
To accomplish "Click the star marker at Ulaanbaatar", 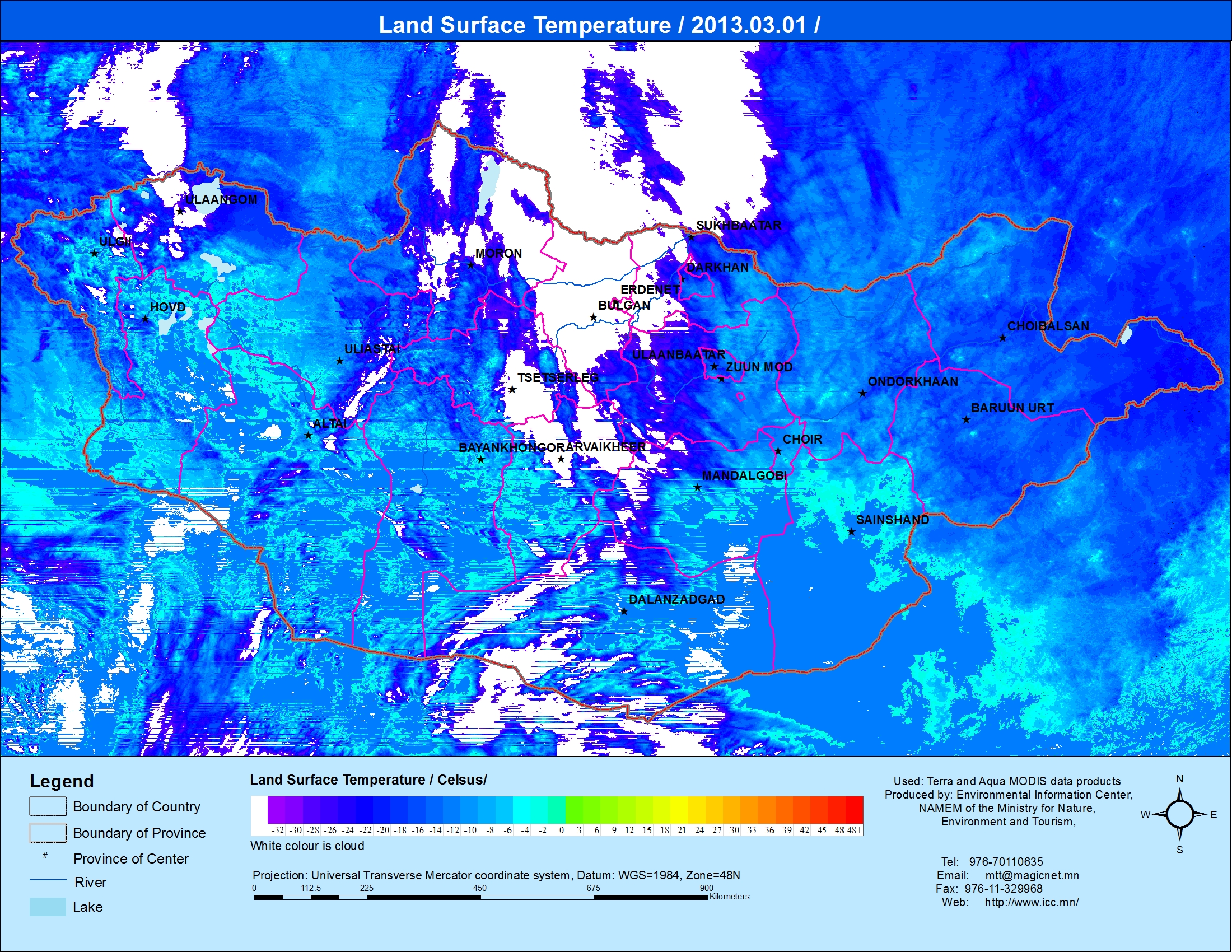I will [714, 367].
